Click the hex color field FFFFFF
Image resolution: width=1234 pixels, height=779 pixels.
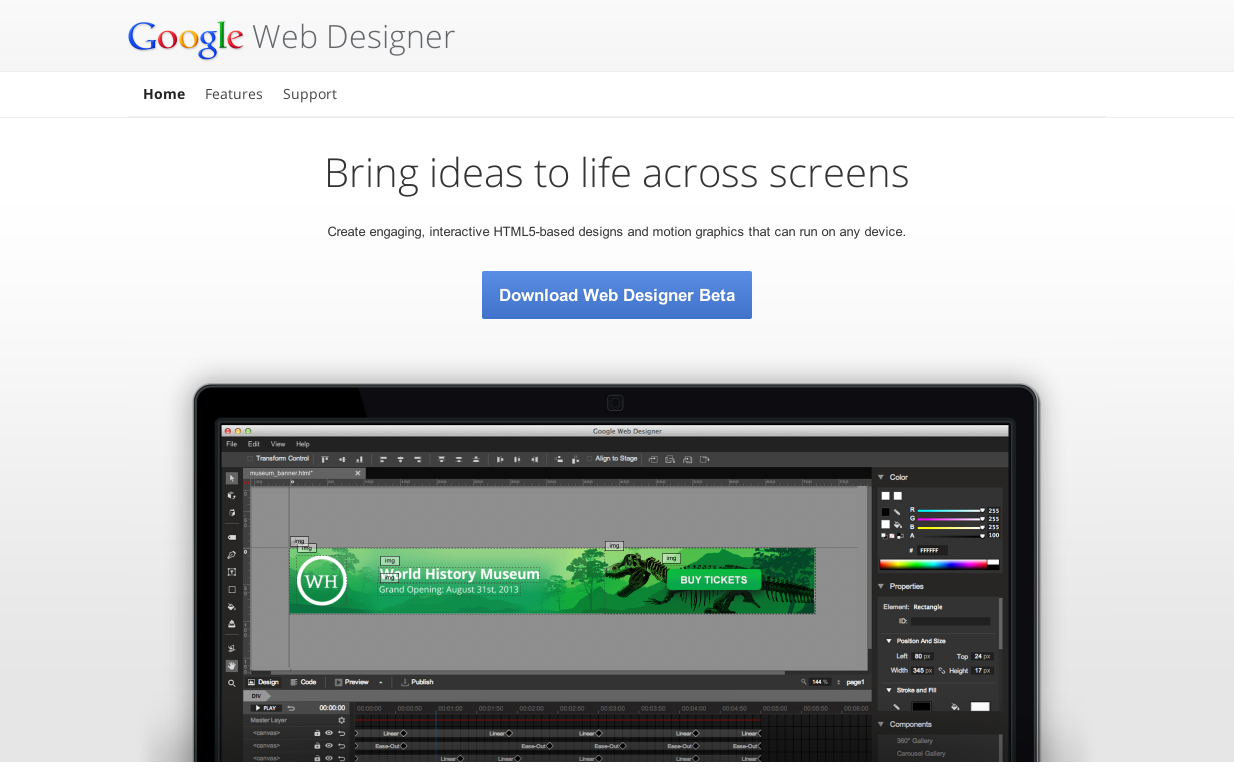click(x=932, y=550)
